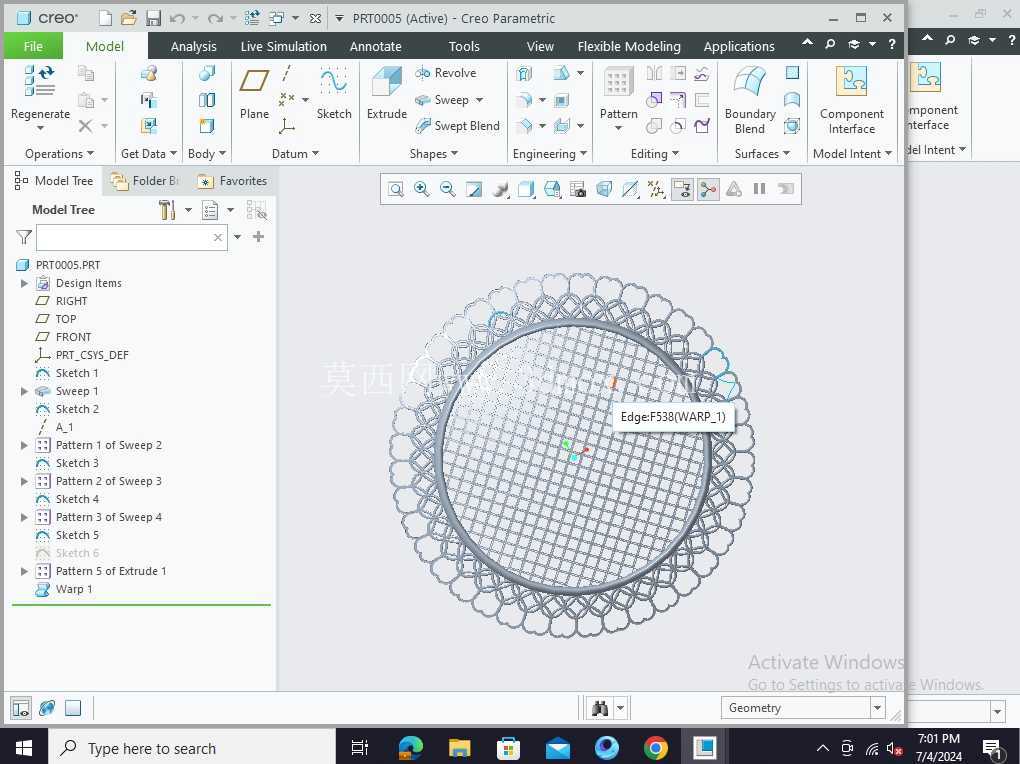This screenshot has width=1020, height=764.
Task: Click the model tree search field
Action: (131, 238)
